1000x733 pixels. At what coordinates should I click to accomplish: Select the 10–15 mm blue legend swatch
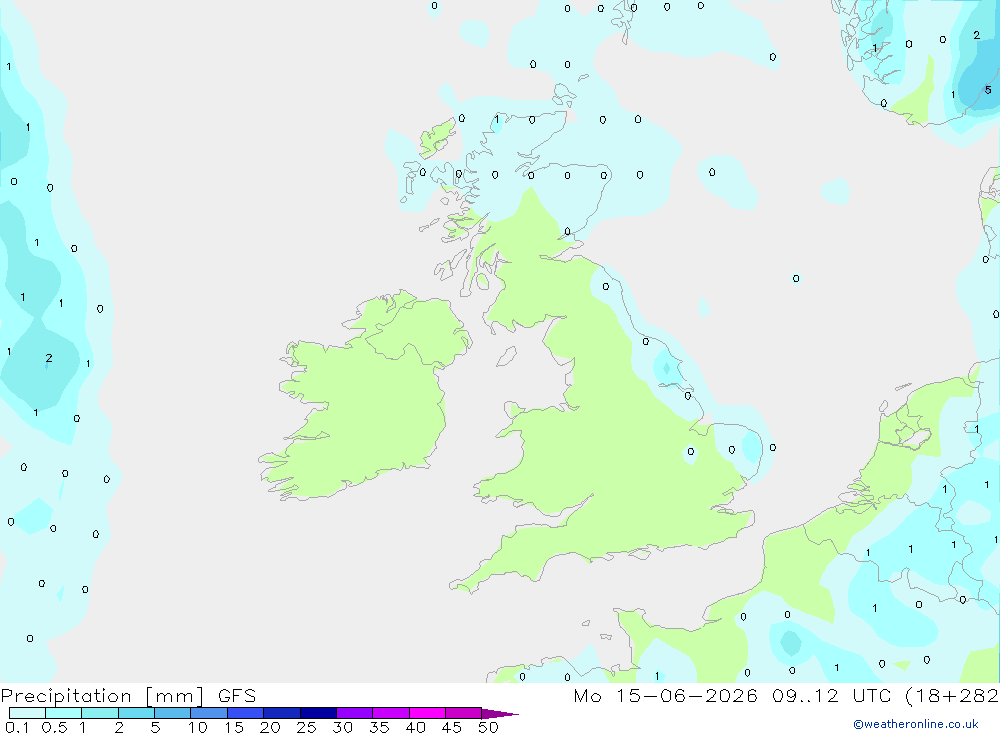pos(209,713)
